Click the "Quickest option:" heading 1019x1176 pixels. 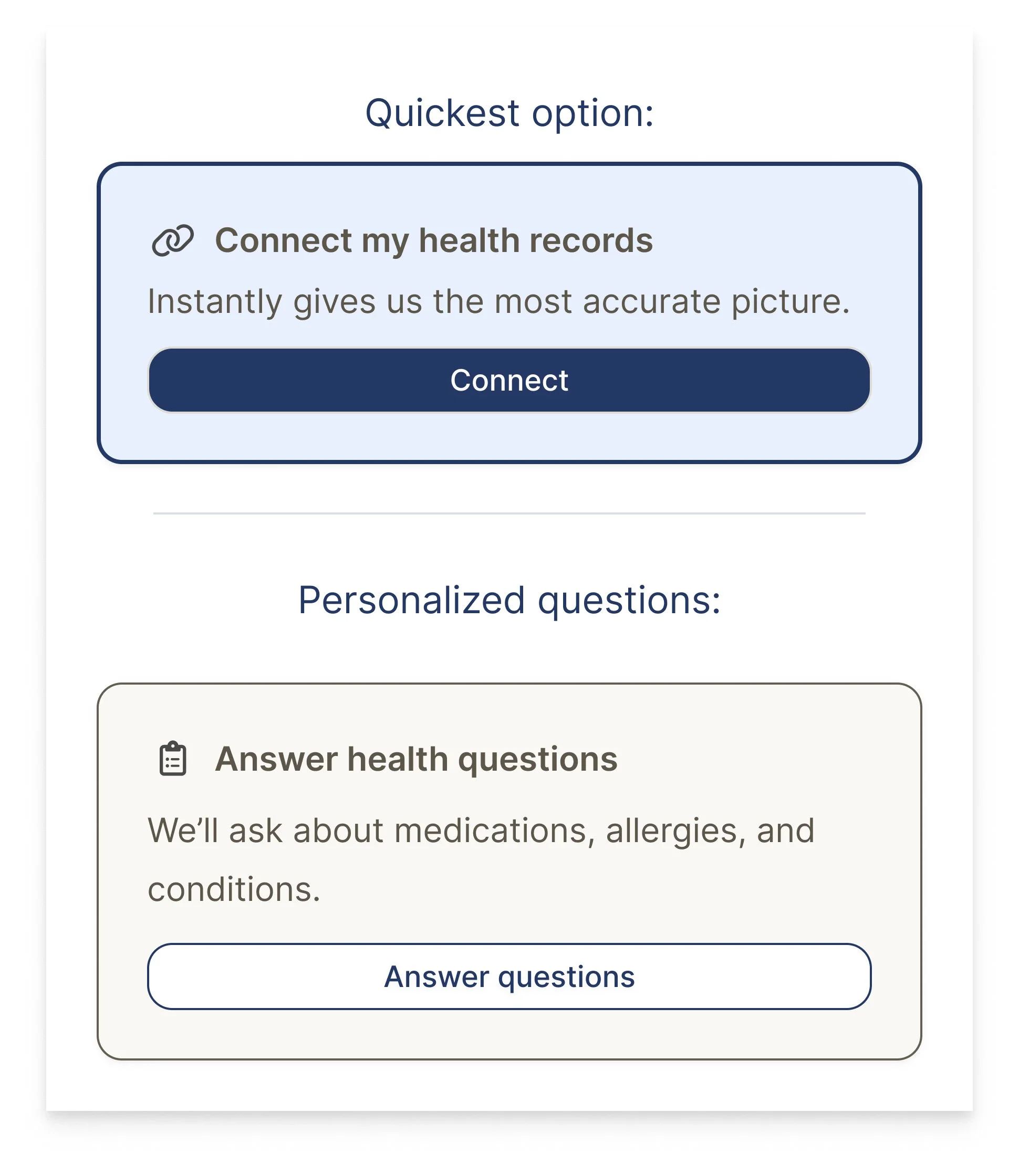click(509, 113)
